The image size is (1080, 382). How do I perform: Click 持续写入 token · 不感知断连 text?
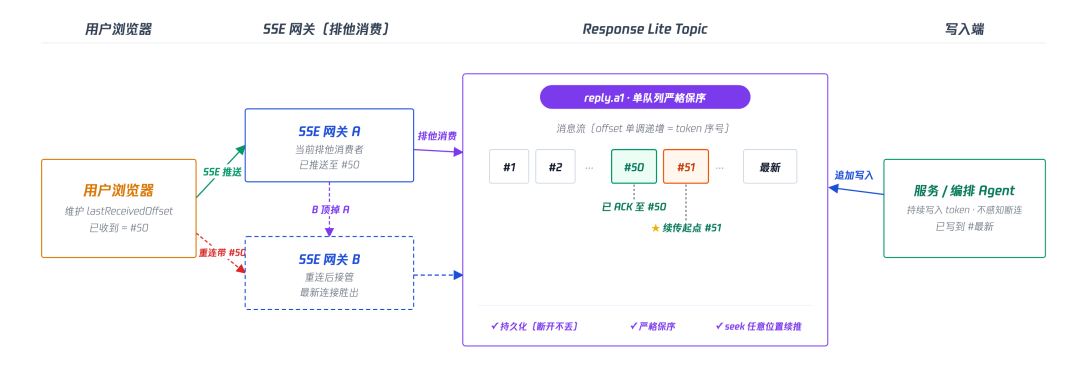(x=964, y=210)
